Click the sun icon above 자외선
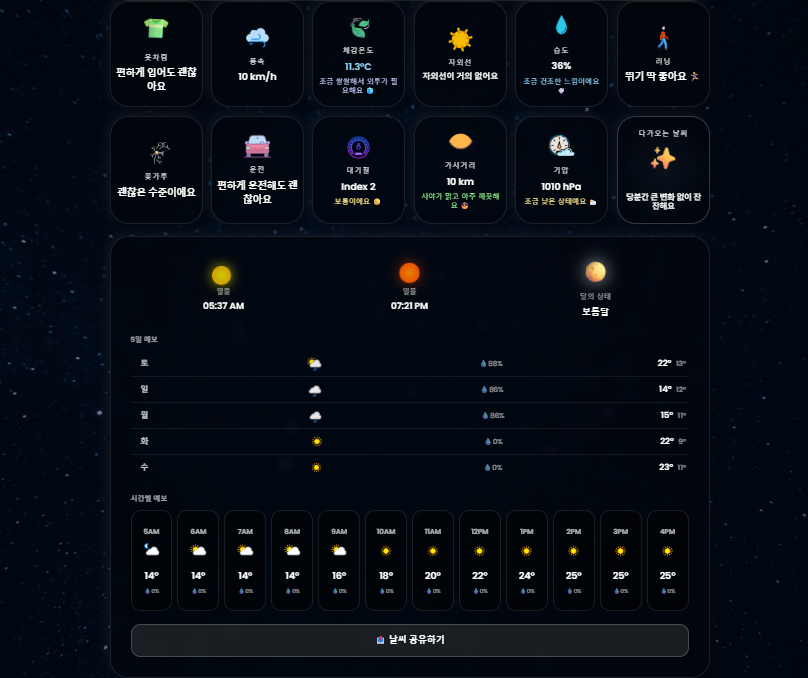808x678 pixels. (460, 39)
